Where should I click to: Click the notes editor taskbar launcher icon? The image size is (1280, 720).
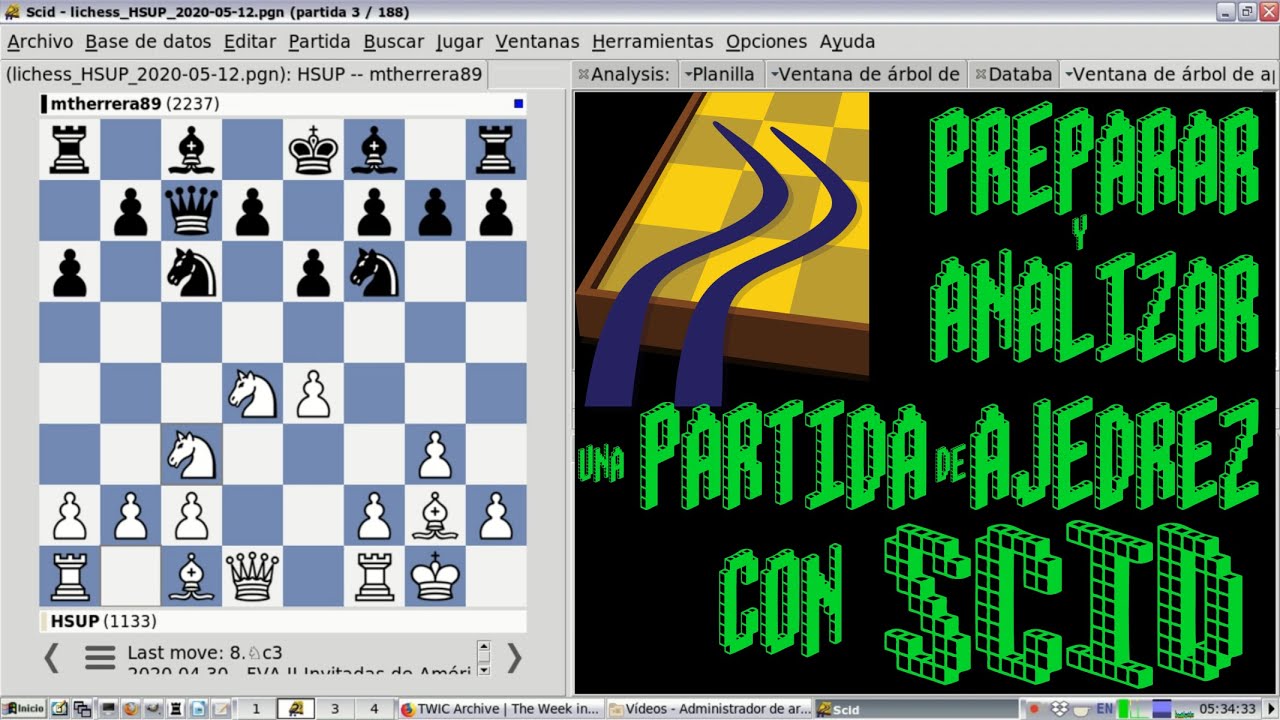(60, 709)
